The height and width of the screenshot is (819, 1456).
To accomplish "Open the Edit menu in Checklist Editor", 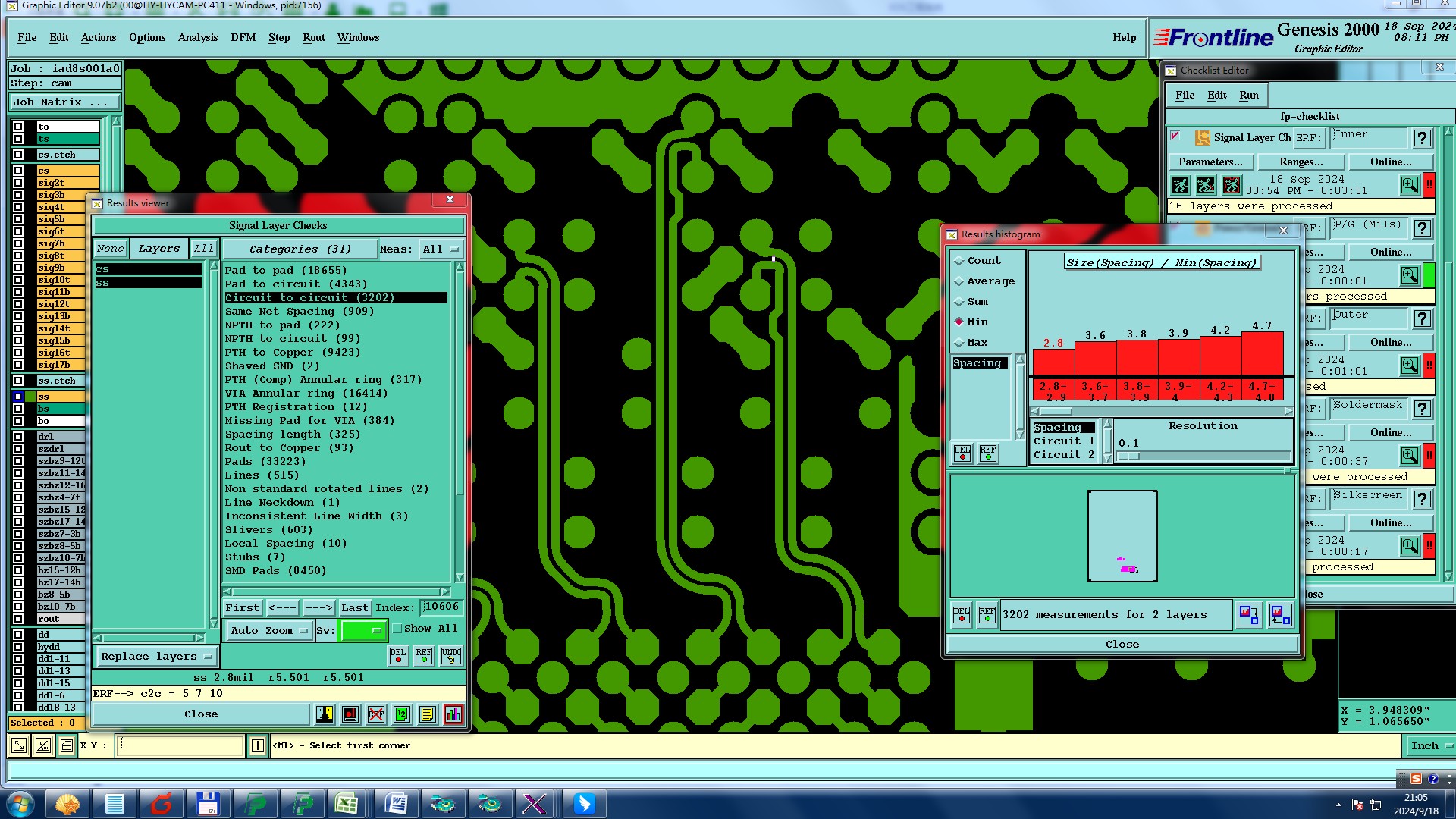I will (1217, 95).
